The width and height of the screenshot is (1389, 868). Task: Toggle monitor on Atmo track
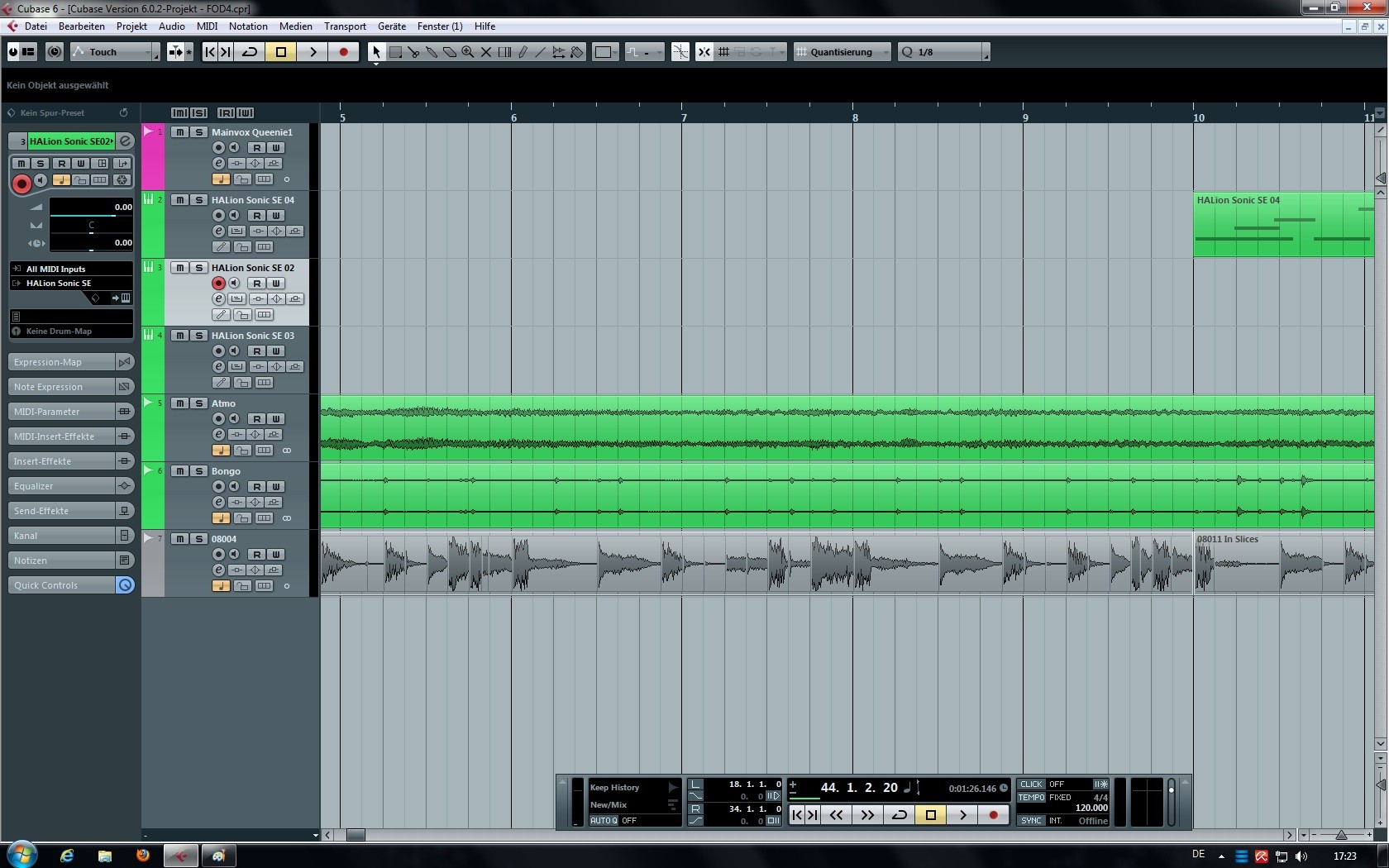(234, 419)
